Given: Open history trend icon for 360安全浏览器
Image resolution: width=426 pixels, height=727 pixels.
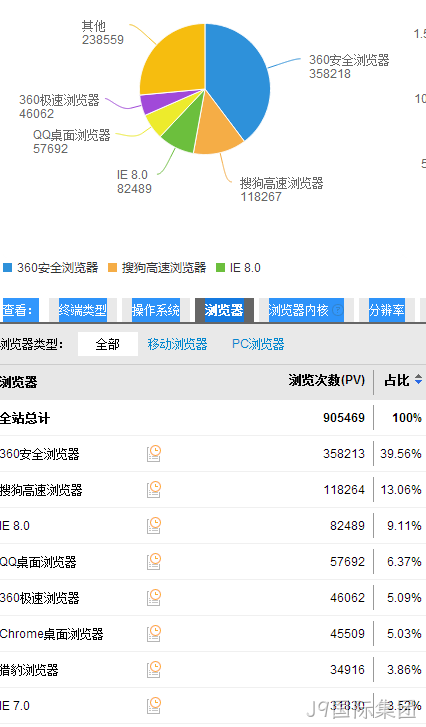Looking at the screenshot, I should (154, 453).
